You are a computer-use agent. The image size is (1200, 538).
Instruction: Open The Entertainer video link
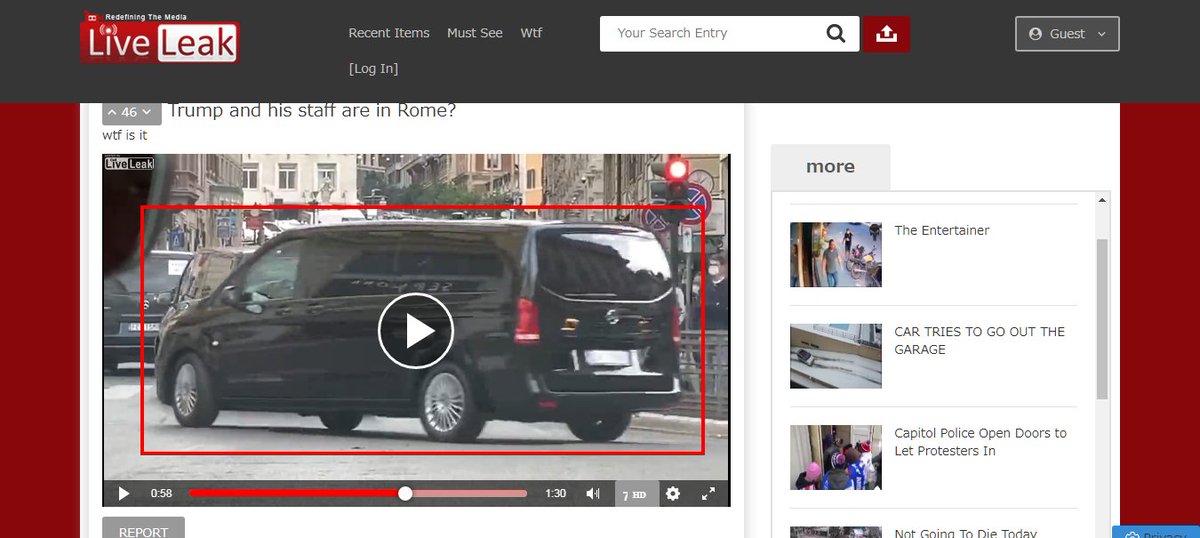942,230
